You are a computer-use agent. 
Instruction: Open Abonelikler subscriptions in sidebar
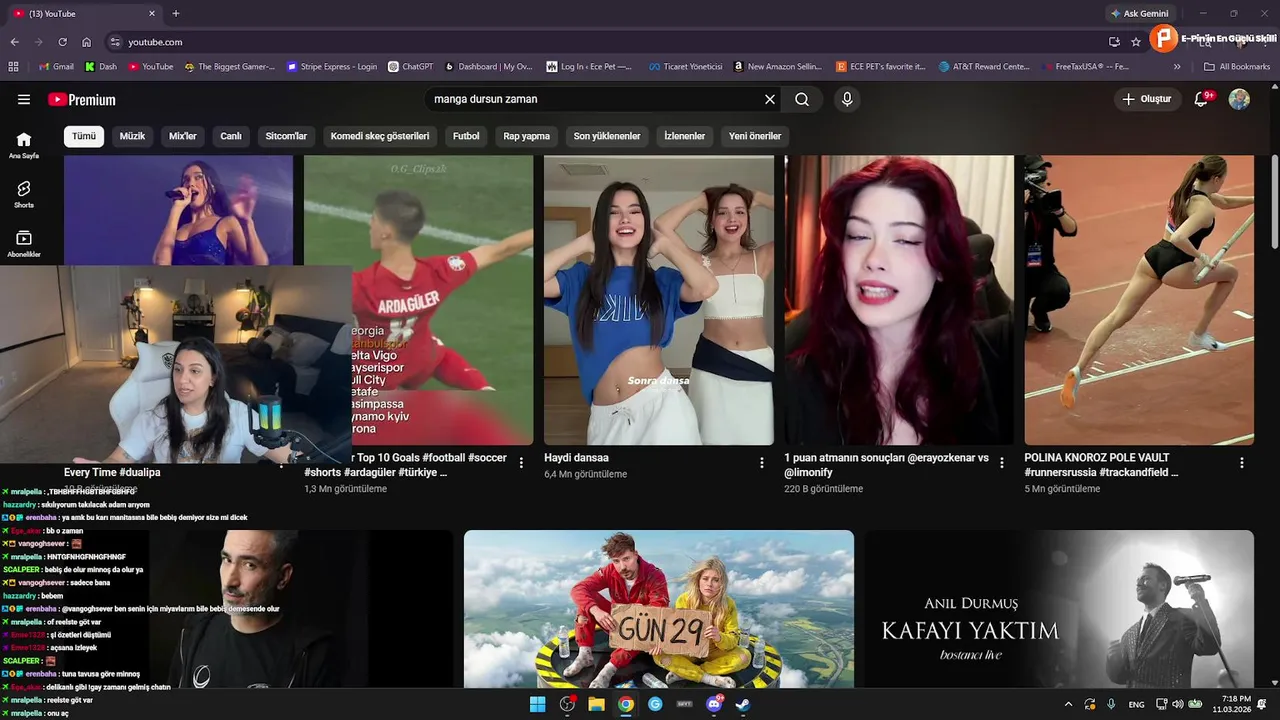[x=24, y=243]
